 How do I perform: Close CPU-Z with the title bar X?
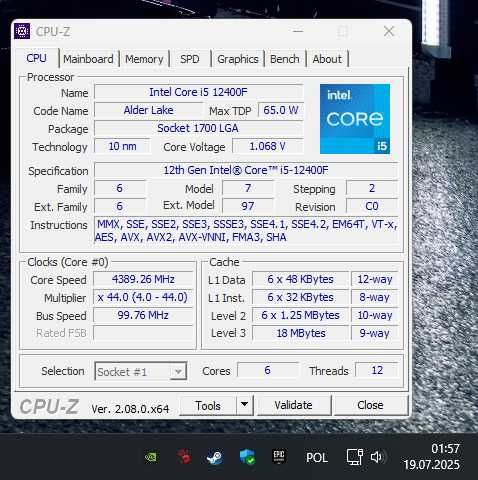click(x=389, y=31)
